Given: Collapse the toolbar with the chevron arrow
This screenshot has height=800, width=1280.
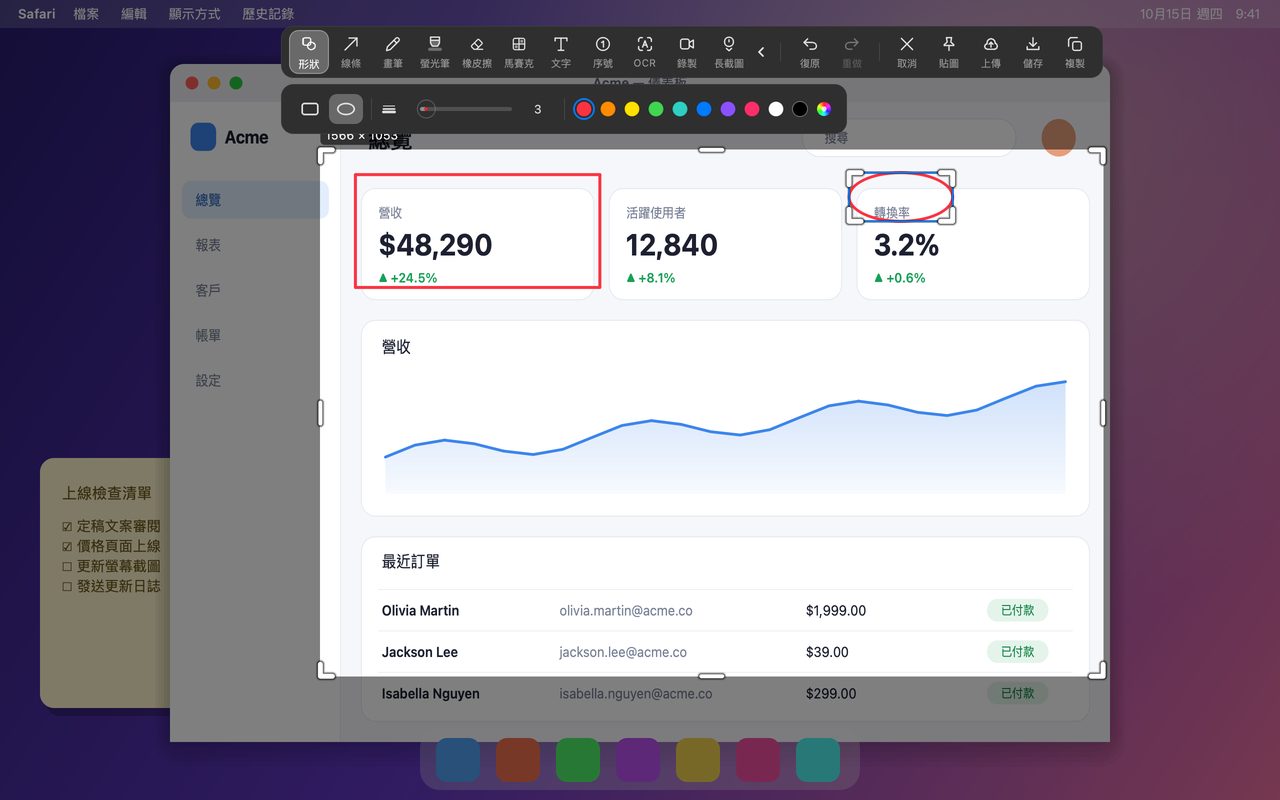Looking at the screenshot, I should tap(761, 52).
